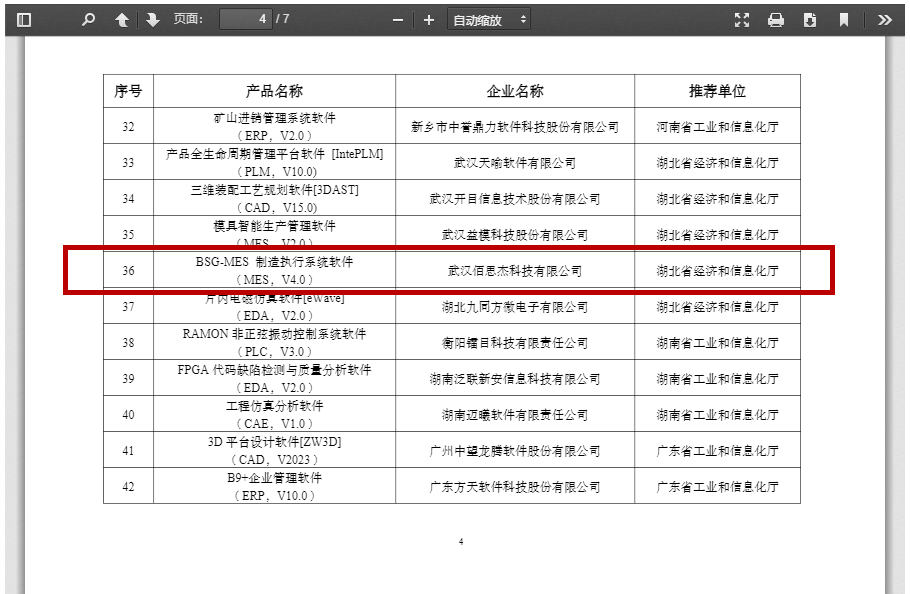Screen dimensions: 910x594
Task: Click the bookmark current view icon
Action: click(x=844, y=20)
